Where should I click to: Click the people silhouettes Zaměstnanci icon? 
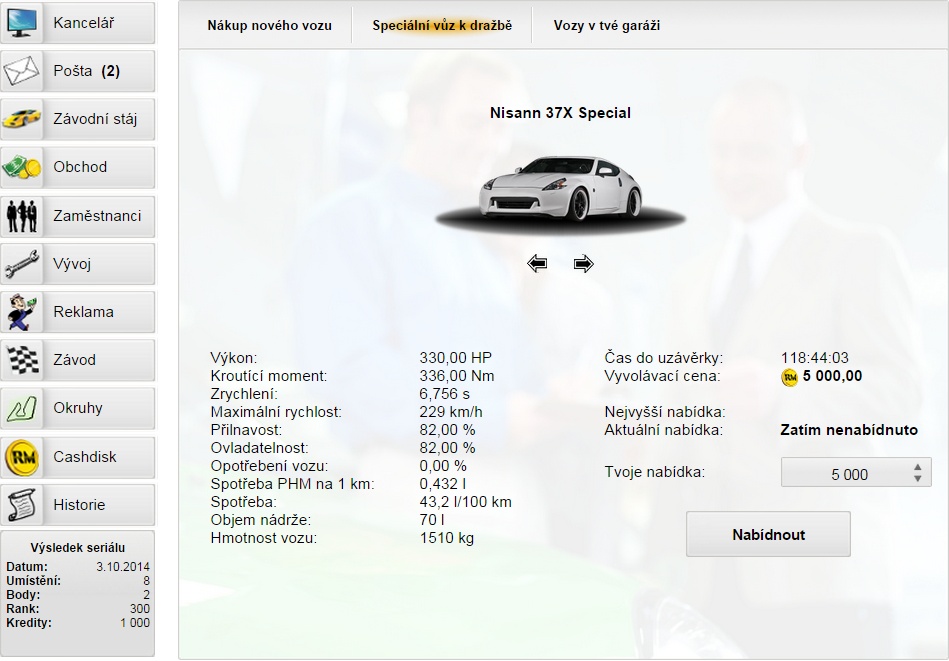pyautogui.click(x=22, y=215)
